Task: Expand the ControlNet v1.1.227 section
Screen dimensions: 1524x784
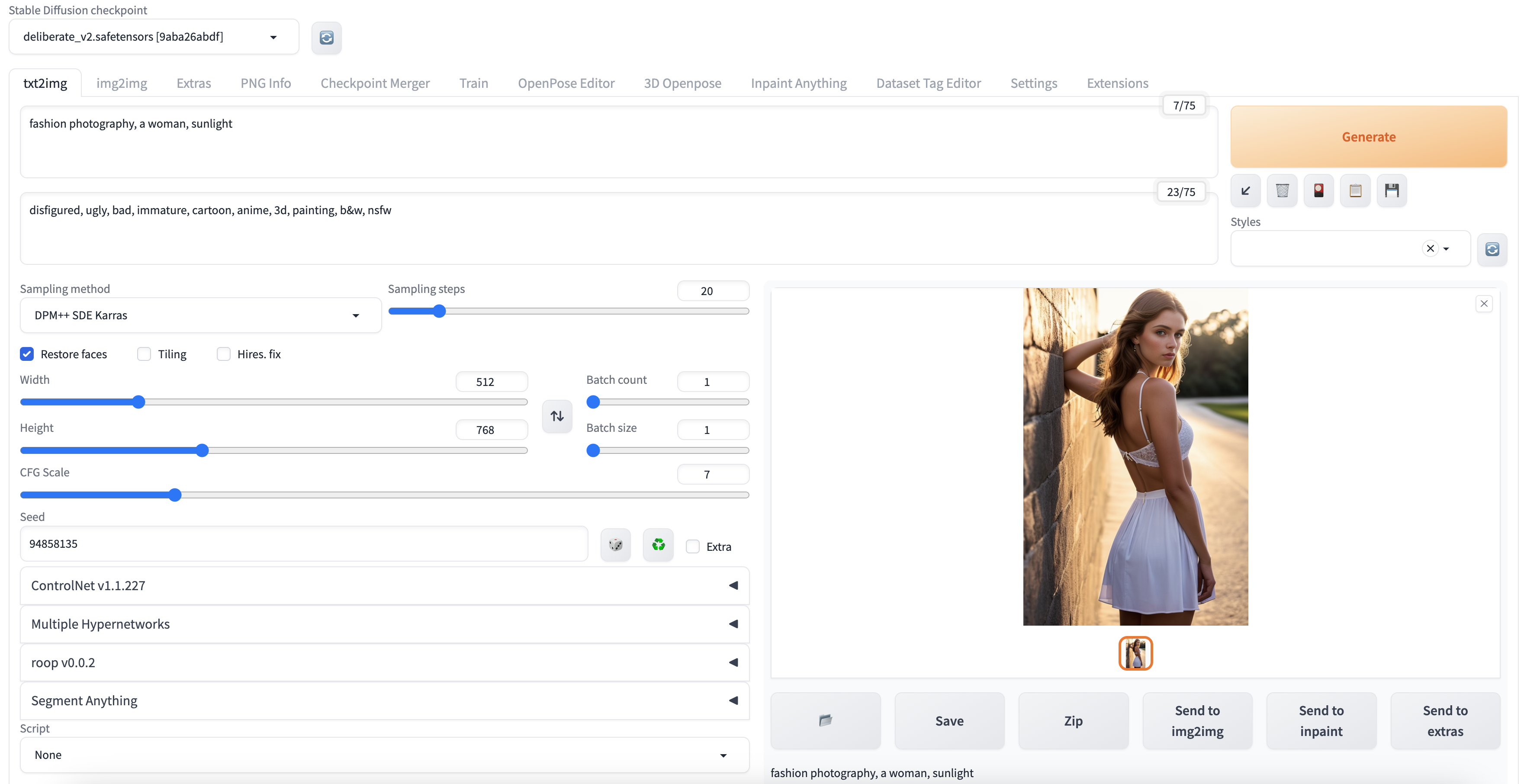Action: 384,585
